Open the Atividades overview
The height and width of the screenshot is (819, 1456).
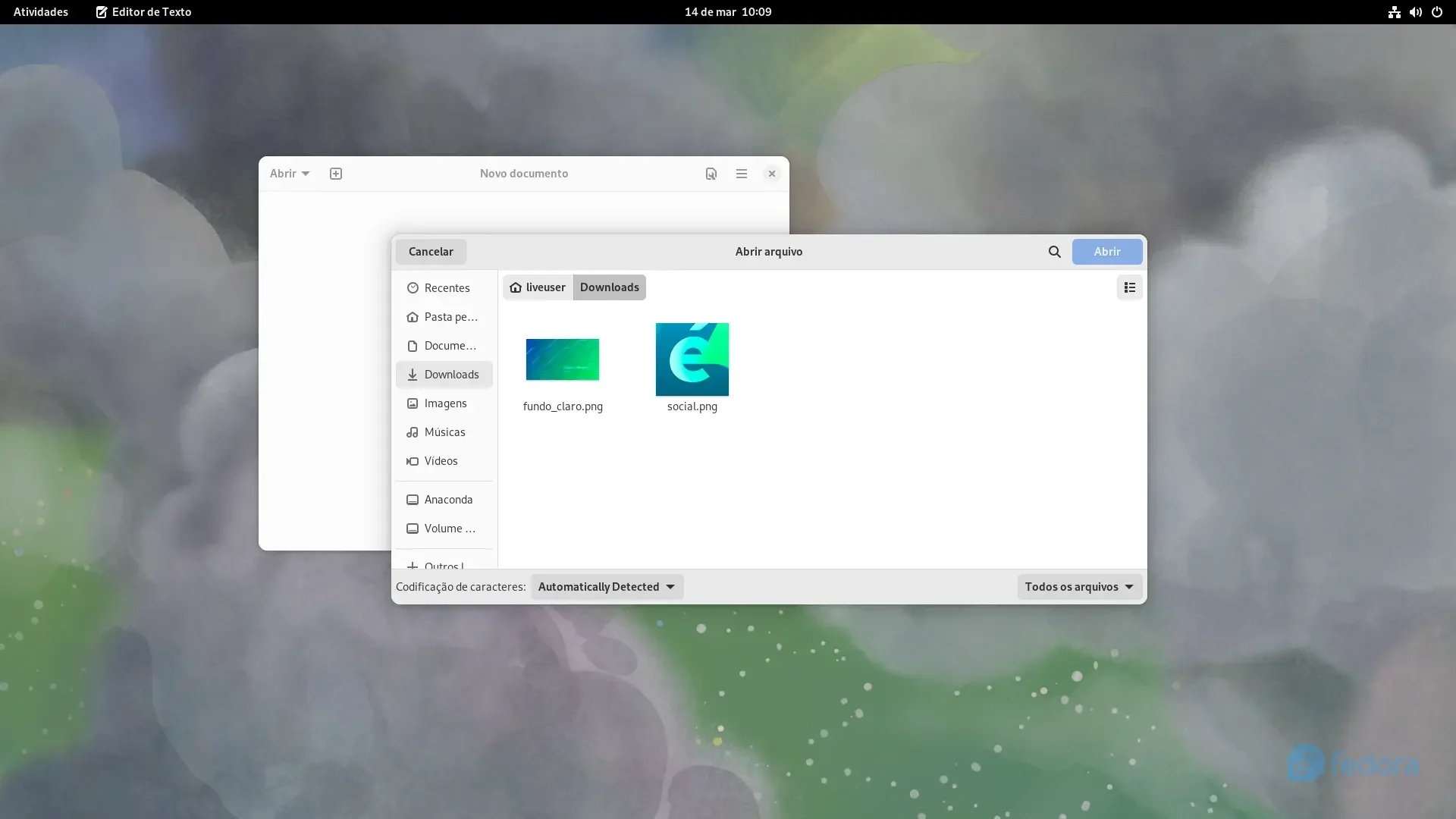click(x=41, y=12)
